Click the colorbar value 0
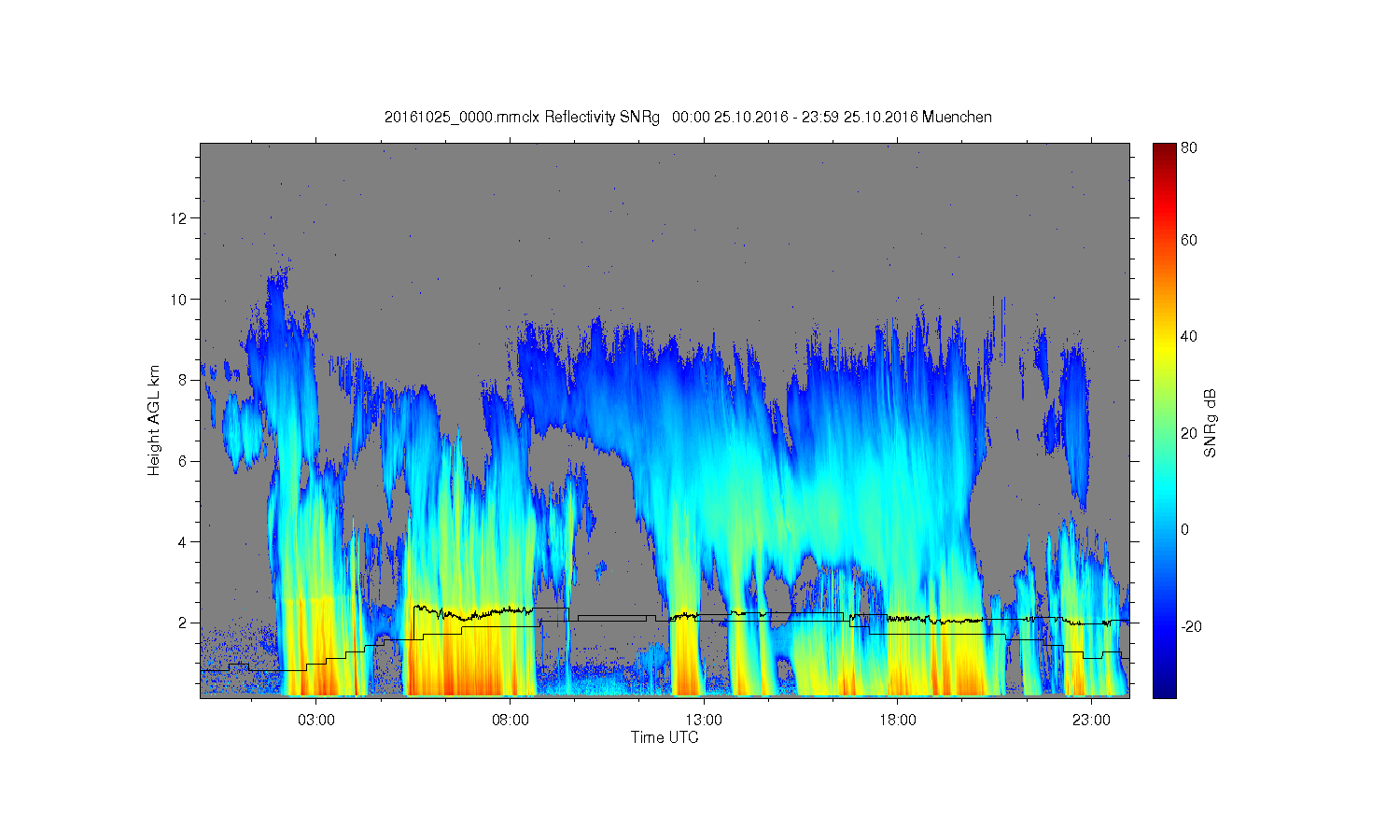 point(1185,530)
